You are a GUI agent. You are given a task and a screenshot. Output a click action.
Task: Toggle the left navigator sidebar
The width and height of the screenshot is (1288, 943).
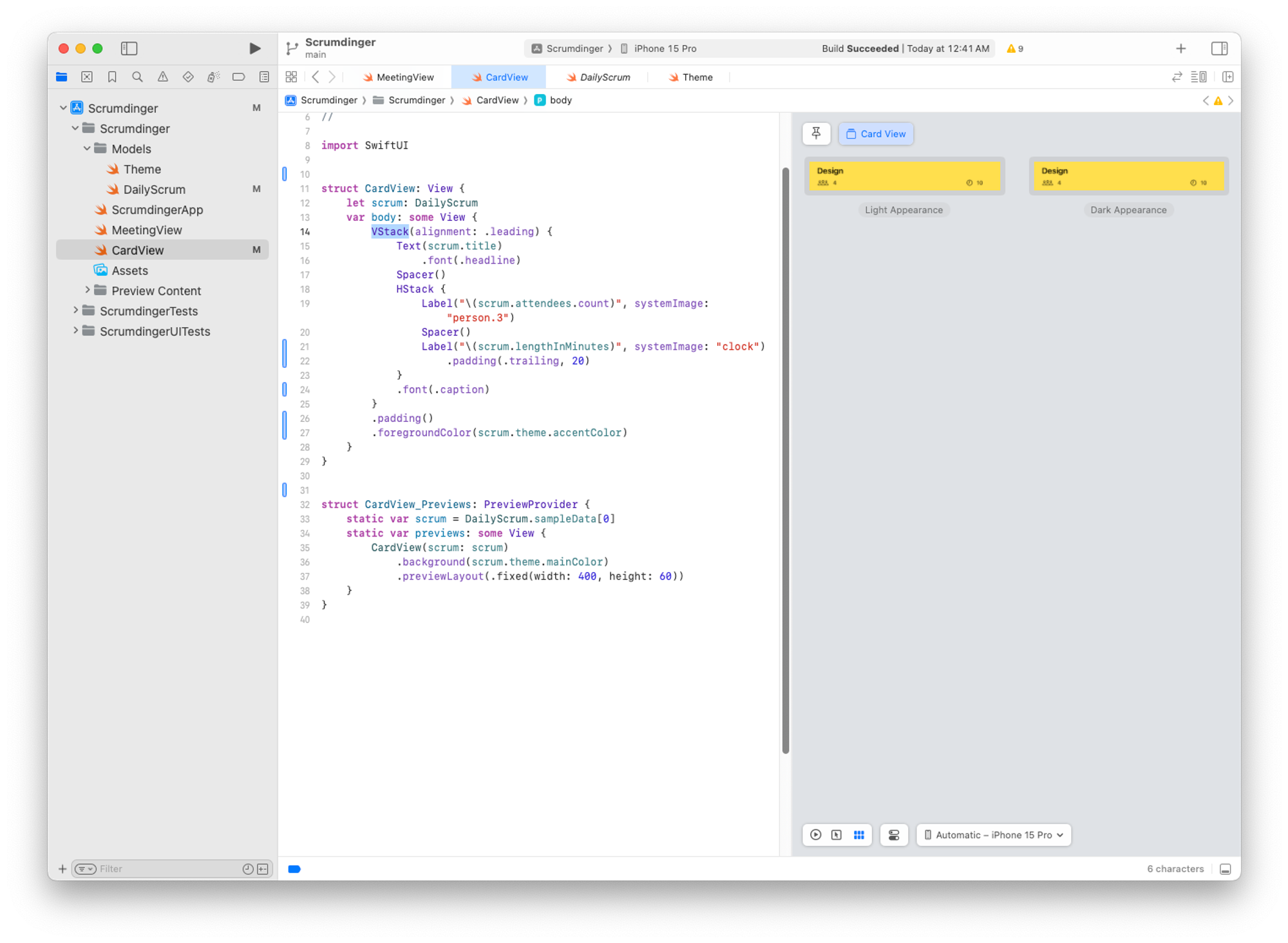pyautogui.click(x=129, y=48)
